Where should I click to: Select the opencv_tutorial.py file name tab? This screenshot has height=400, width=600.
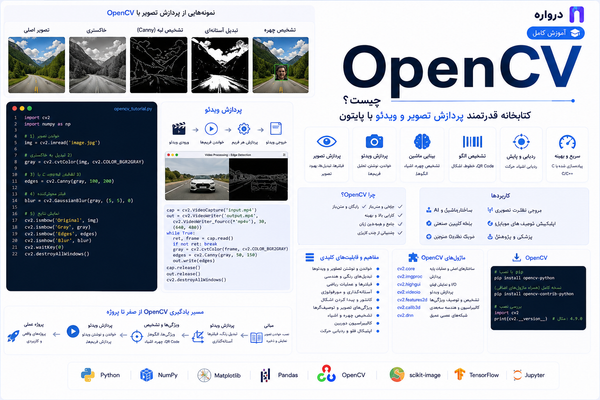coord(133,109)
